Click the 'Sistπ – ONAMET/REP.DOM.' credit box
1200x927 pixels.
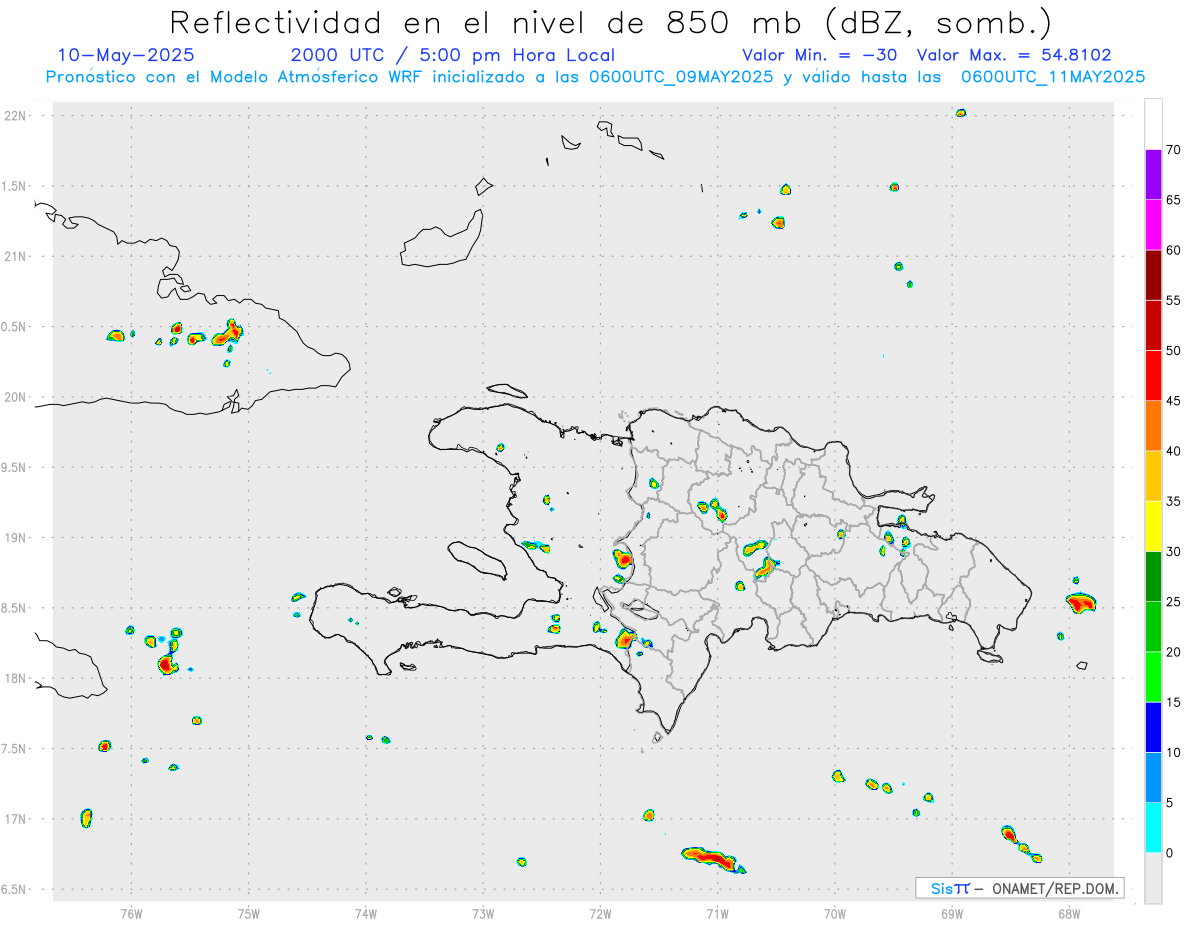click(1019, 888)
